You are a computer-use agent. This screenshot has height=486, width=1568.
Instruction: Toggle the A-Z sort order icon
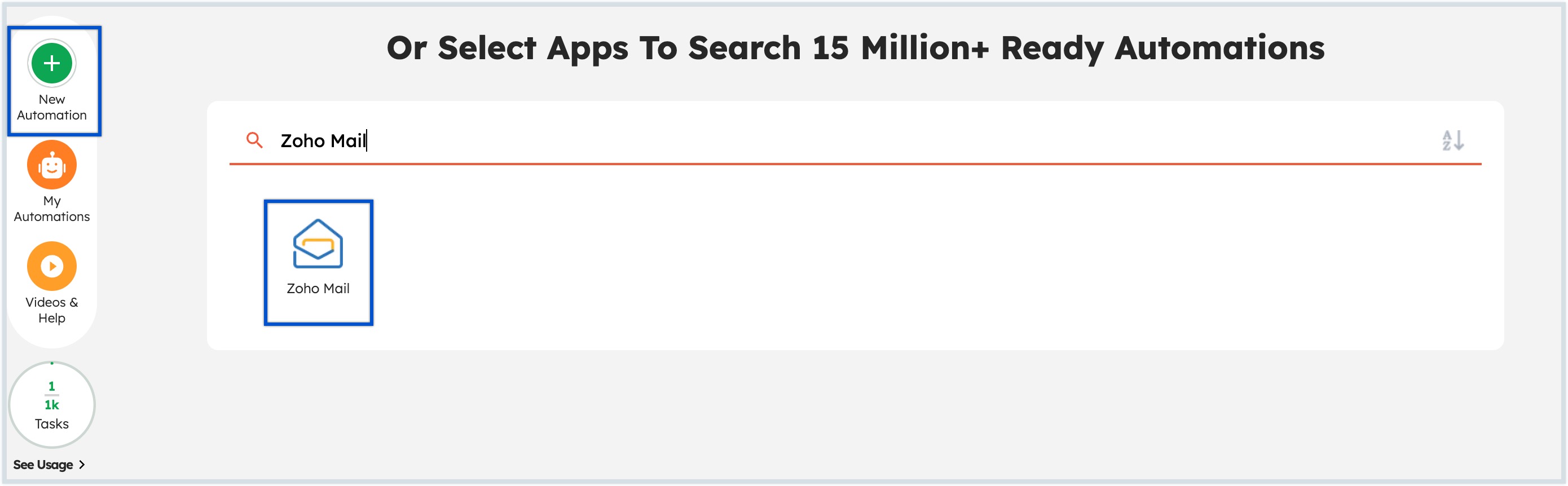tap(1452, 140)
